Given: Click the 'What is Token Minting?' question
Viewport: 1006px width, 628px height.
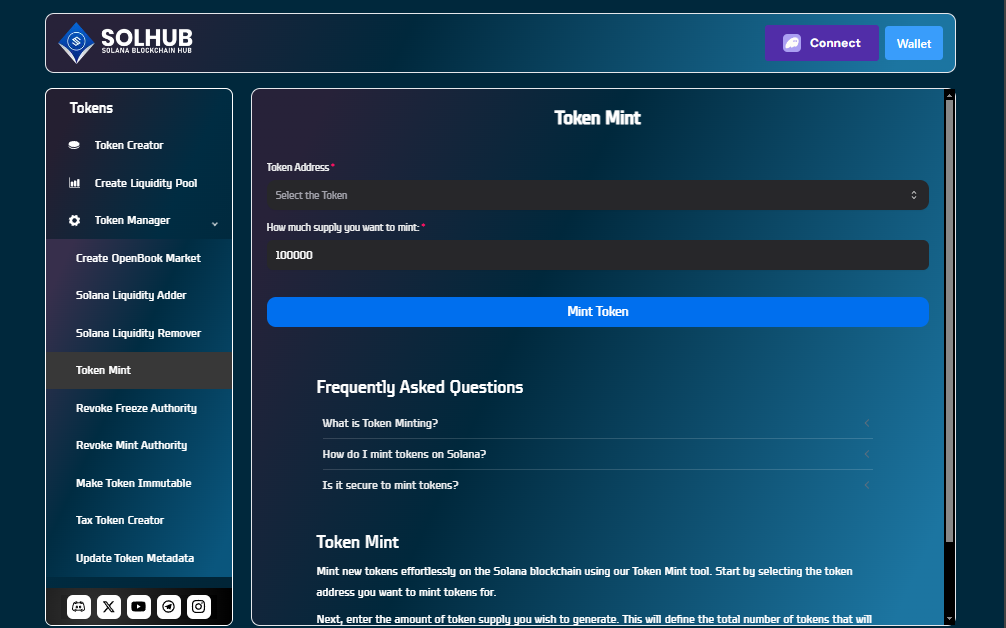Looking at the screenshot, I should [380, 423].
